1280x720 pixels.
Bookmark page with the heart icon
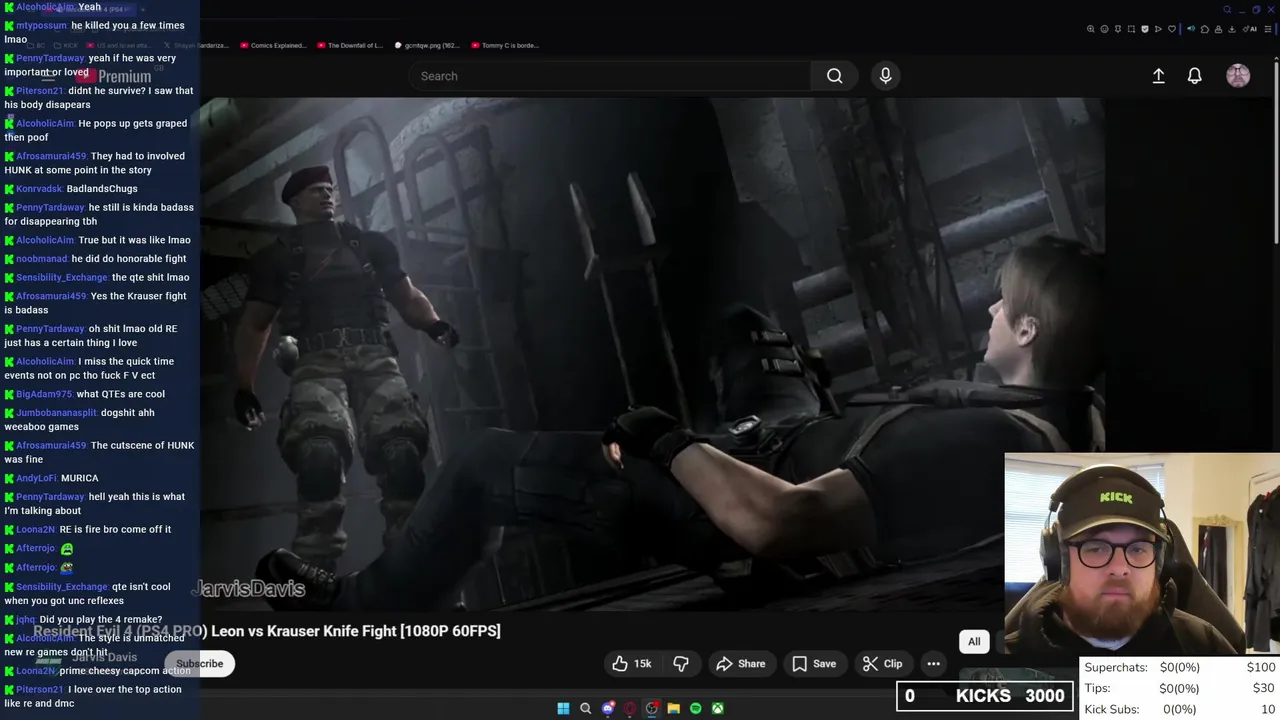[1172, 29]
